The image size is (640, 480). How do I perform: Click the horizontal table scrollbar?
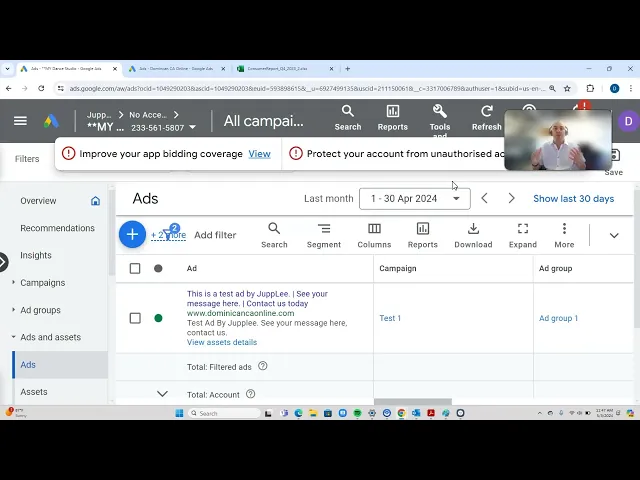pyautogui.click(x=413, y=402)
